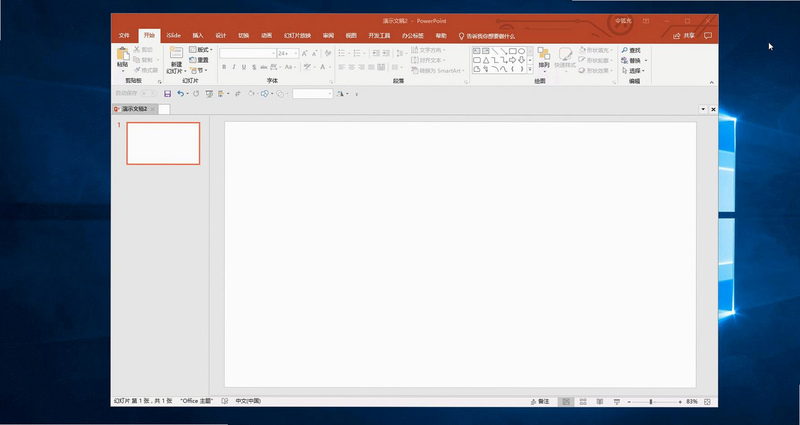The height and width of the screenshot is (425, 800).
Task: Click the Underline button
Action: (244, 67)
